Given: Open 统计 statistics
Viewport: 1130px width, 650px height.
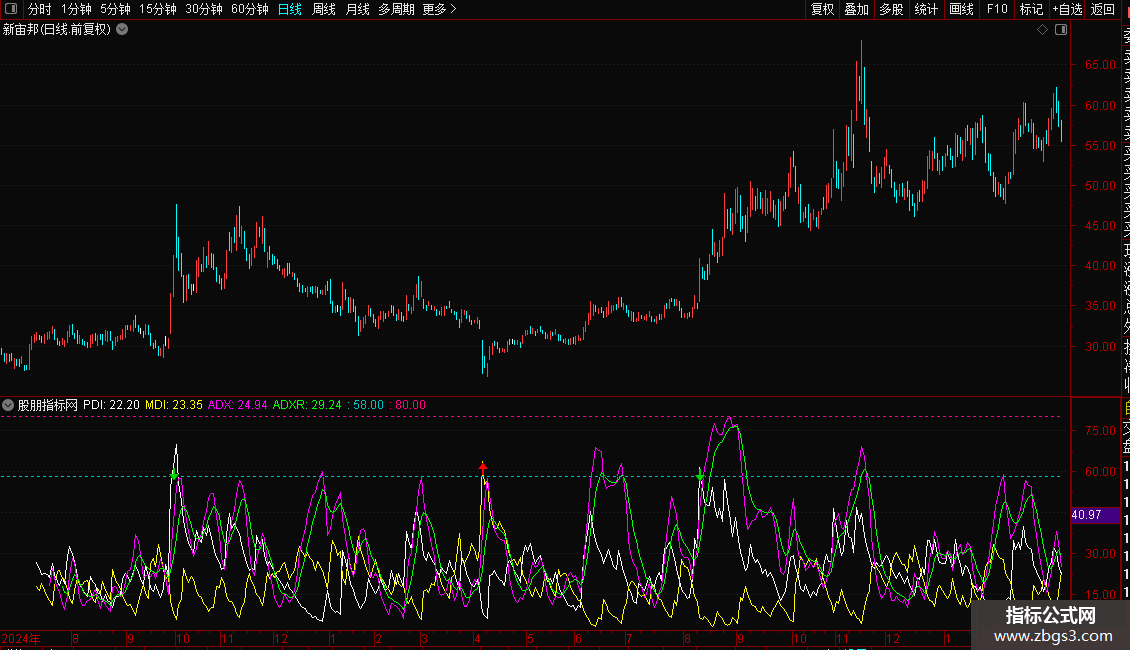Looking at the screenshot, I should click(x=926, y=9).
